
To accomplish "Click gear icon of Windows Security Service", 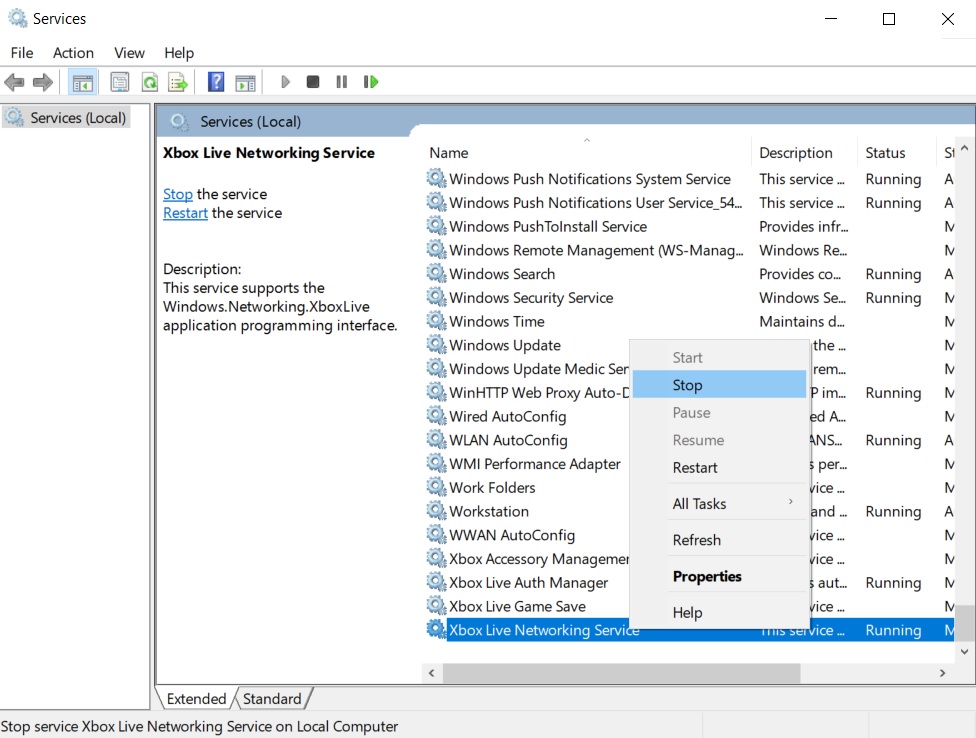I will [x=436, y=297].
